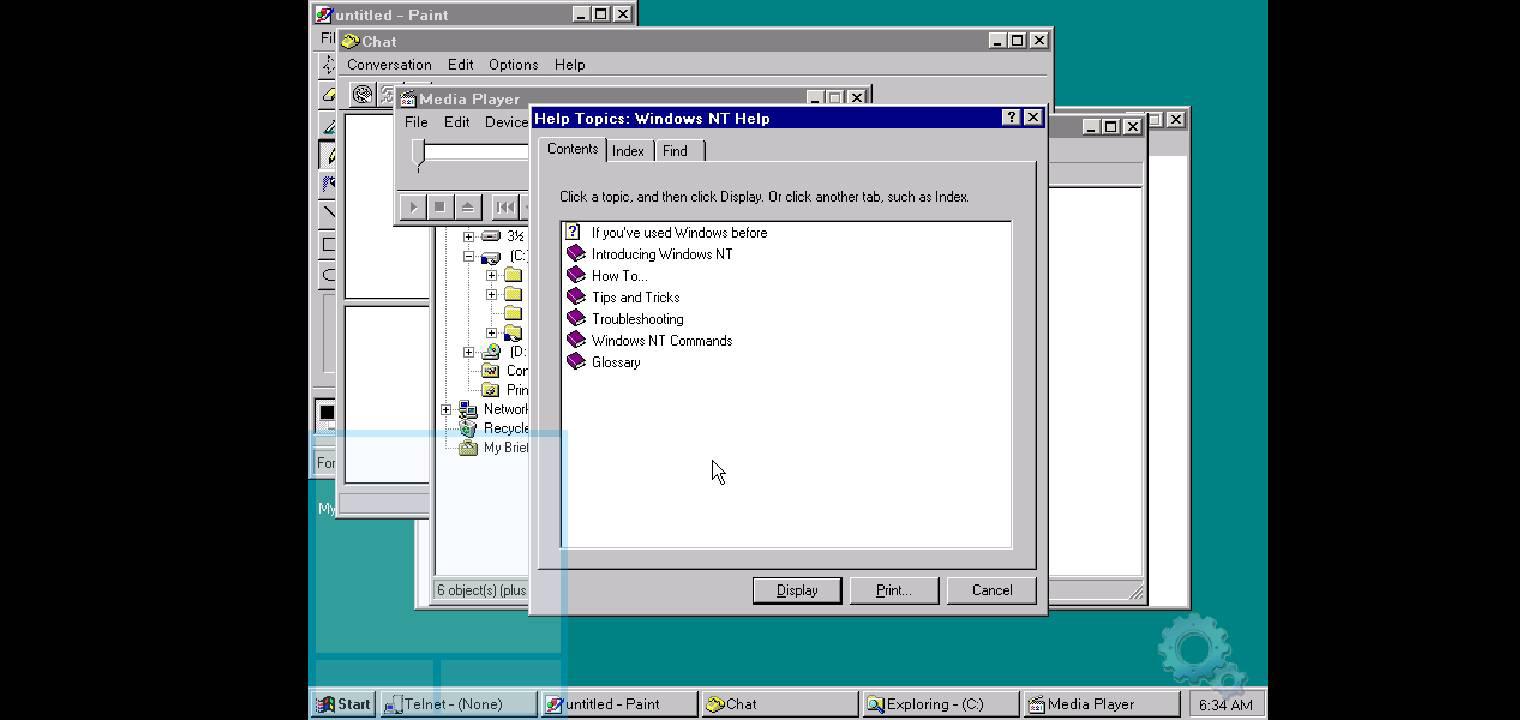Open the Edit menu in Chat
Image resolution: width=1520 pixels, height=720 pixels.
pyautogui.click(x=460, y=65)
